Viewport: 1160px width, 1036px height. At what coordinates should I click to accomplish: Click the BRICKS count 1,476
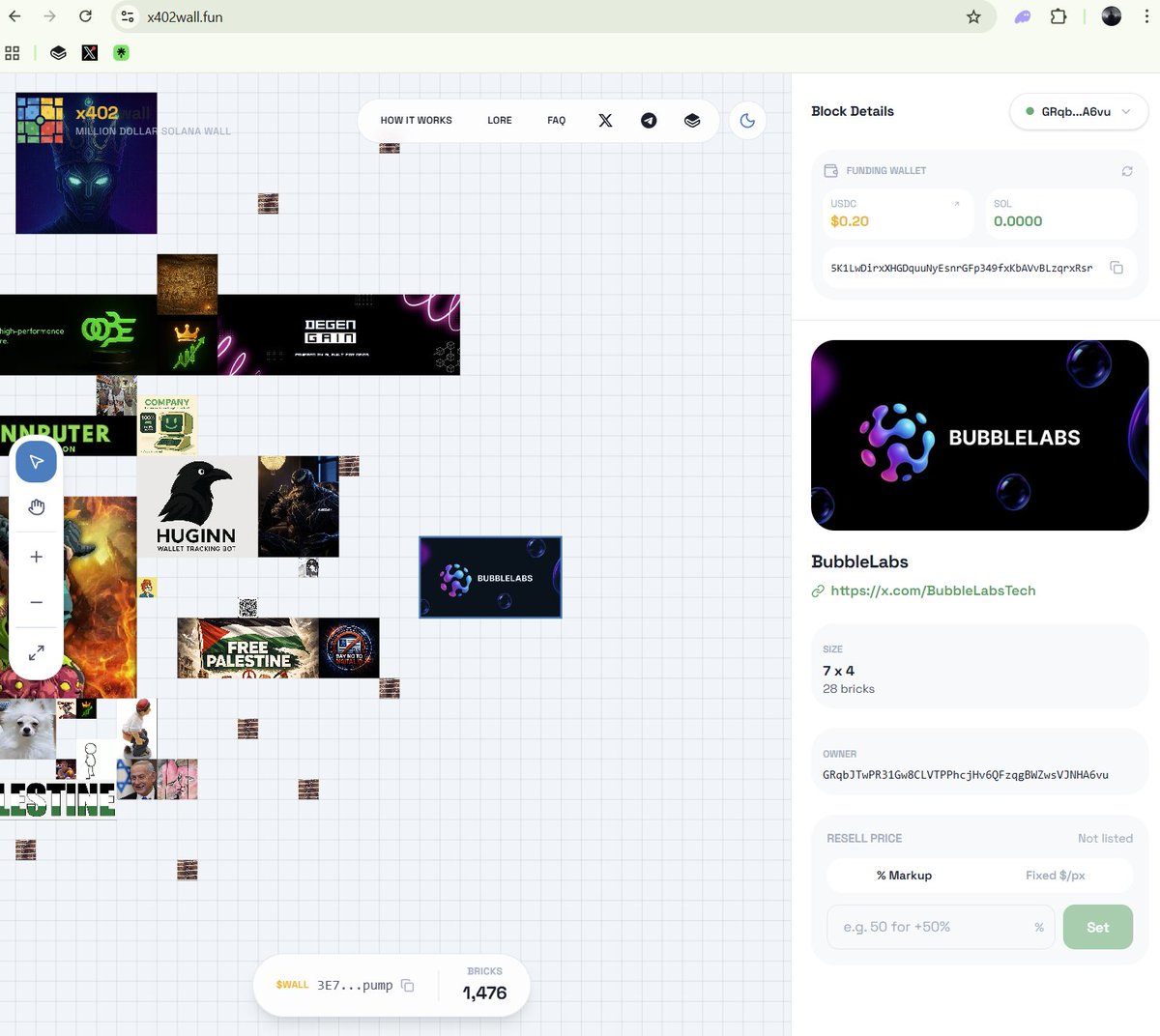484,993
